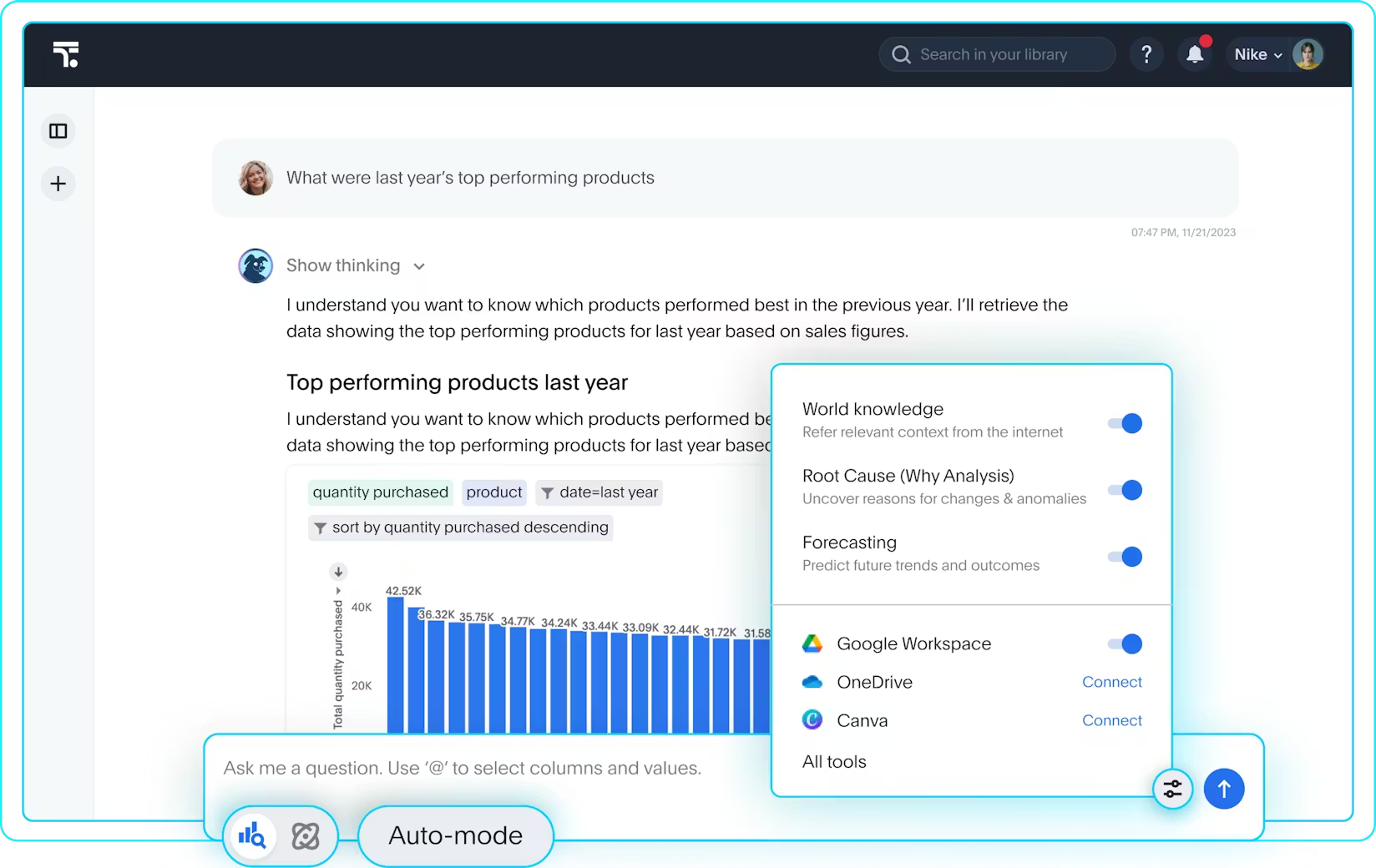Image resolution: width=1376 pixels, height=868 pixels.
Task: Switch off the Forecasting toggle
Action: tap(1125, 557)
